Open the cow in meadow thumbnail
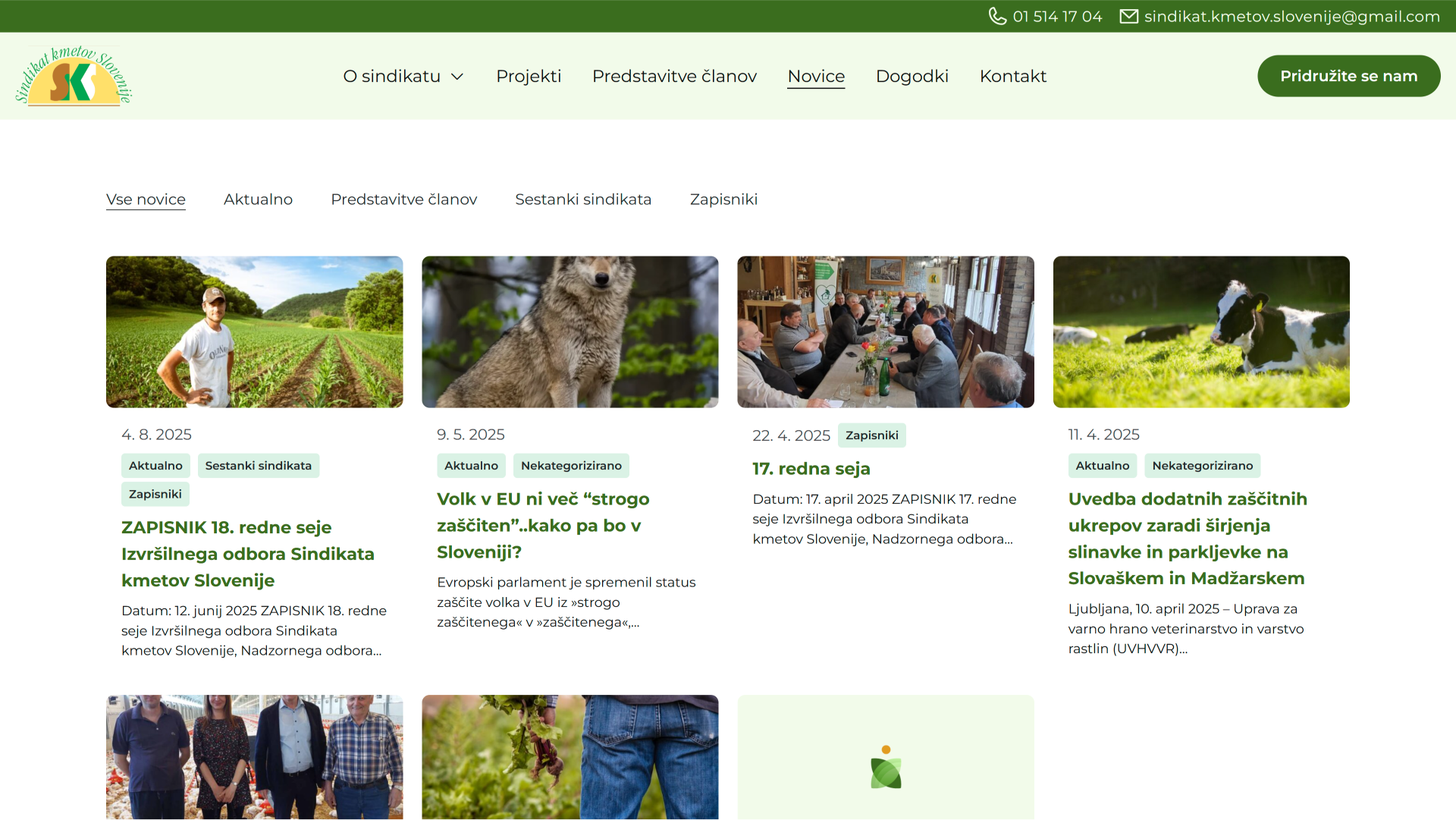Image resolution: width=1456 pixels, height=820 pixels. pos(1200,331)
